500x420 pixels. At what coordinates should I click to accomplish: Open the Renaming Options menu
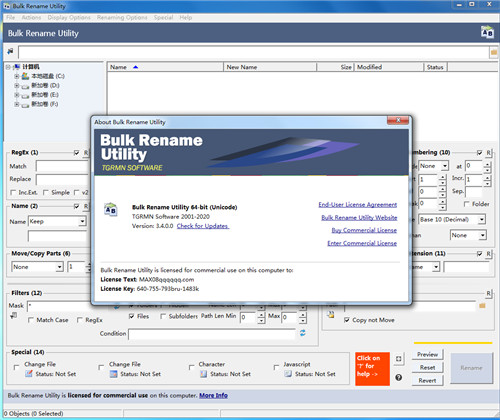point(122,17)
